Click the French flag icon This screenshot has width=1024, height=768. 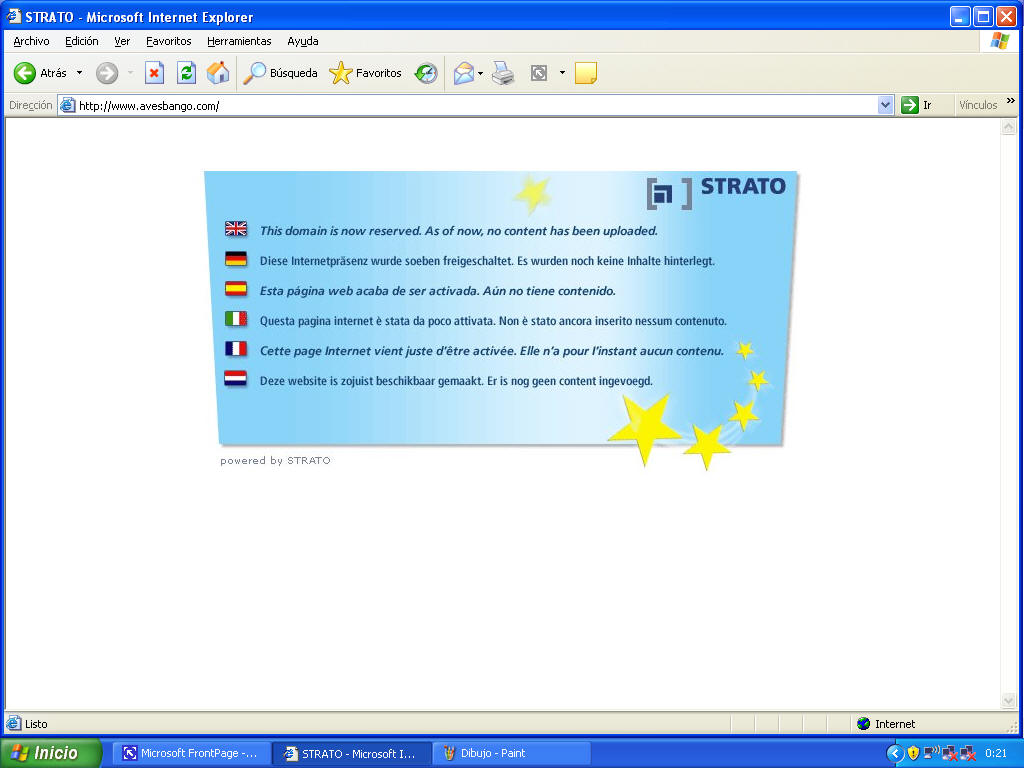(x=236, y=349)
